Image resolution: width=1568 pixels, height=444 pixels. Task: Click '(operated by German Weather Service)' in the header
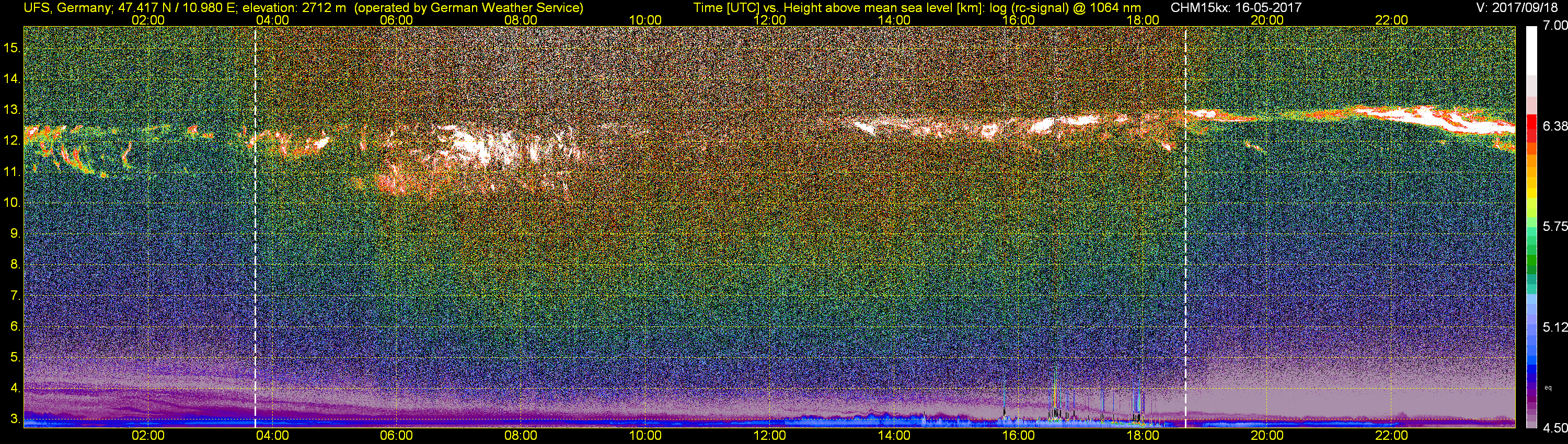[468, 8]
